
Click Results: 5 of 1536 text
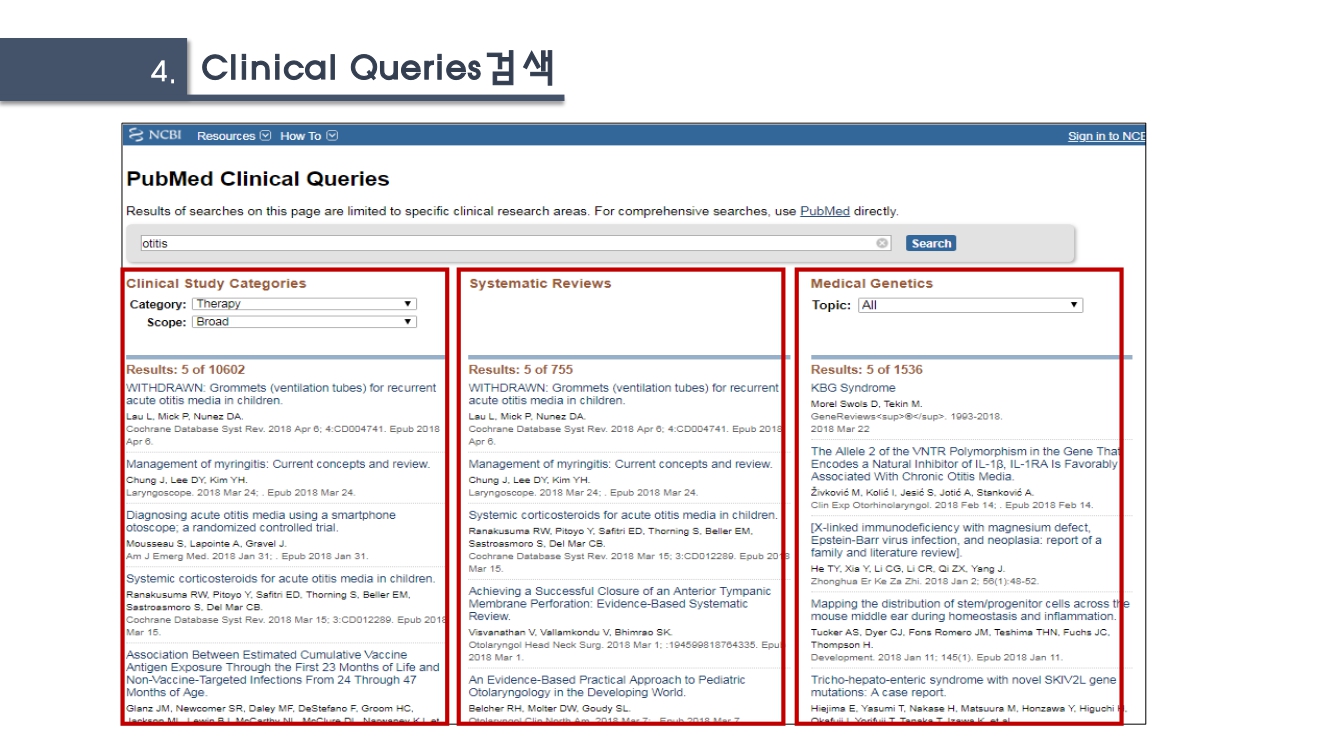867,370
